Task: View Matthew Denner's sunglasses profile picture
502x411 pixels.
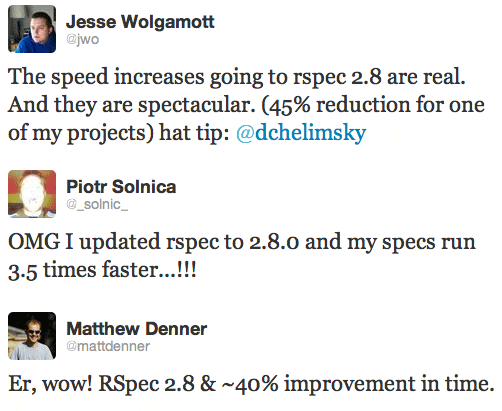Action: [x=32, y=336]
